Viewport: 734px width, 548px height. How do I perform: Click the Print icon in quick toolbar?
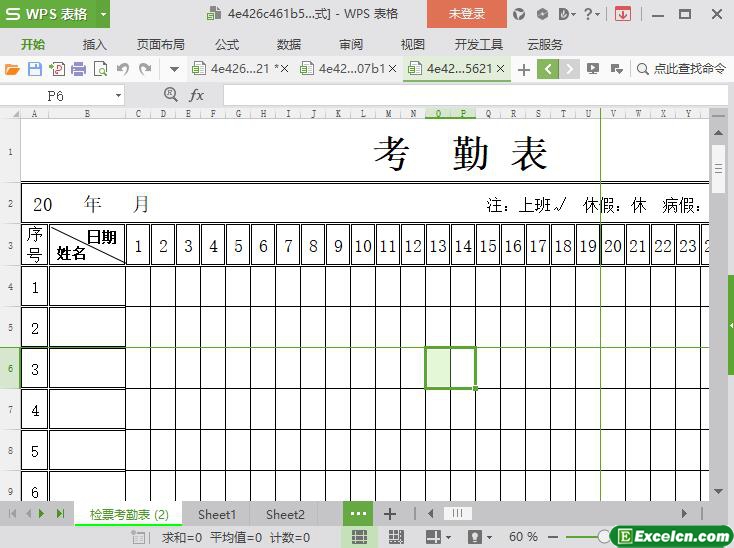click(x=78, y=69)
